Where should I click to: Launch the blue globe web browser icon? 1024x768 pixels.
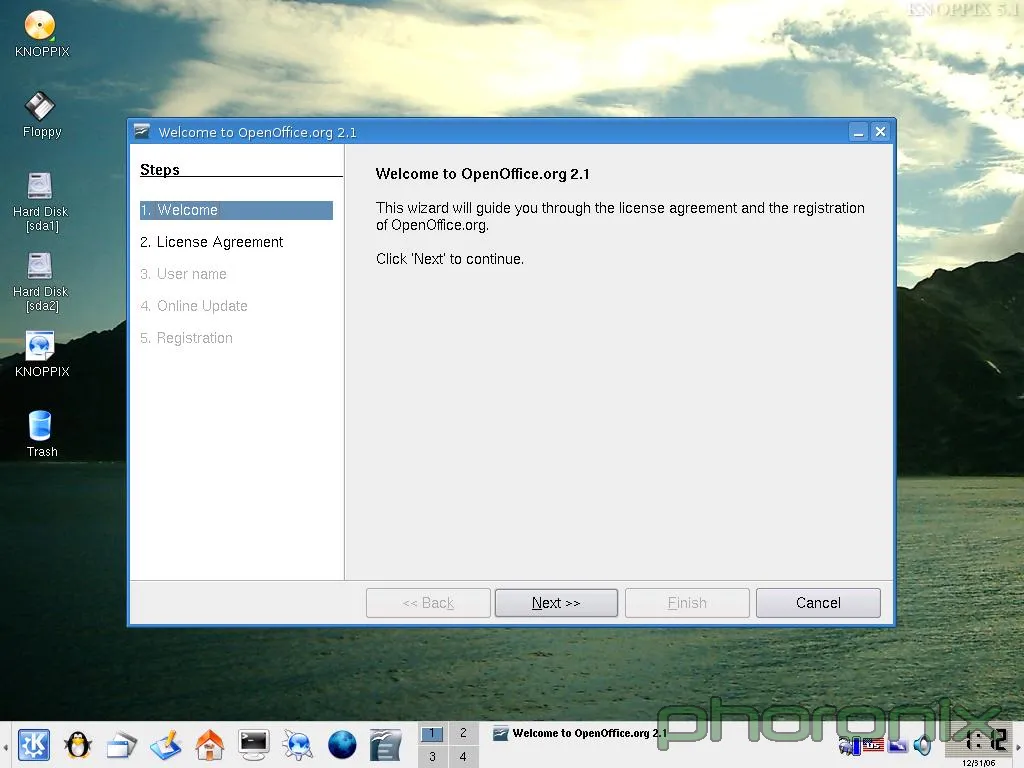pyautogui.click(x=342, y=745)
